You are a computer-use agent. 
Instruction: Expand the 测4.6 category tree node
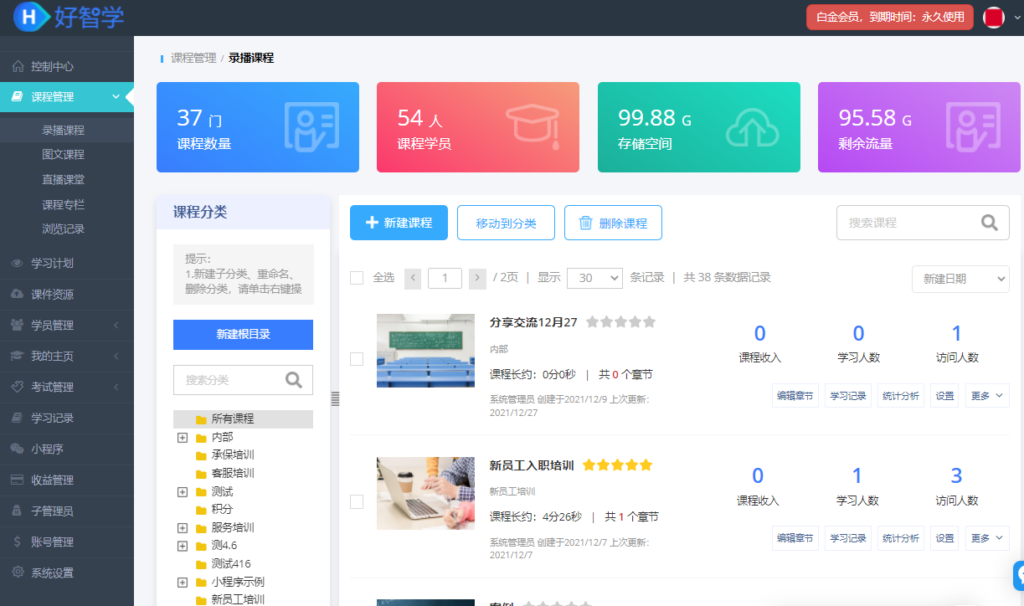(183, 546)
